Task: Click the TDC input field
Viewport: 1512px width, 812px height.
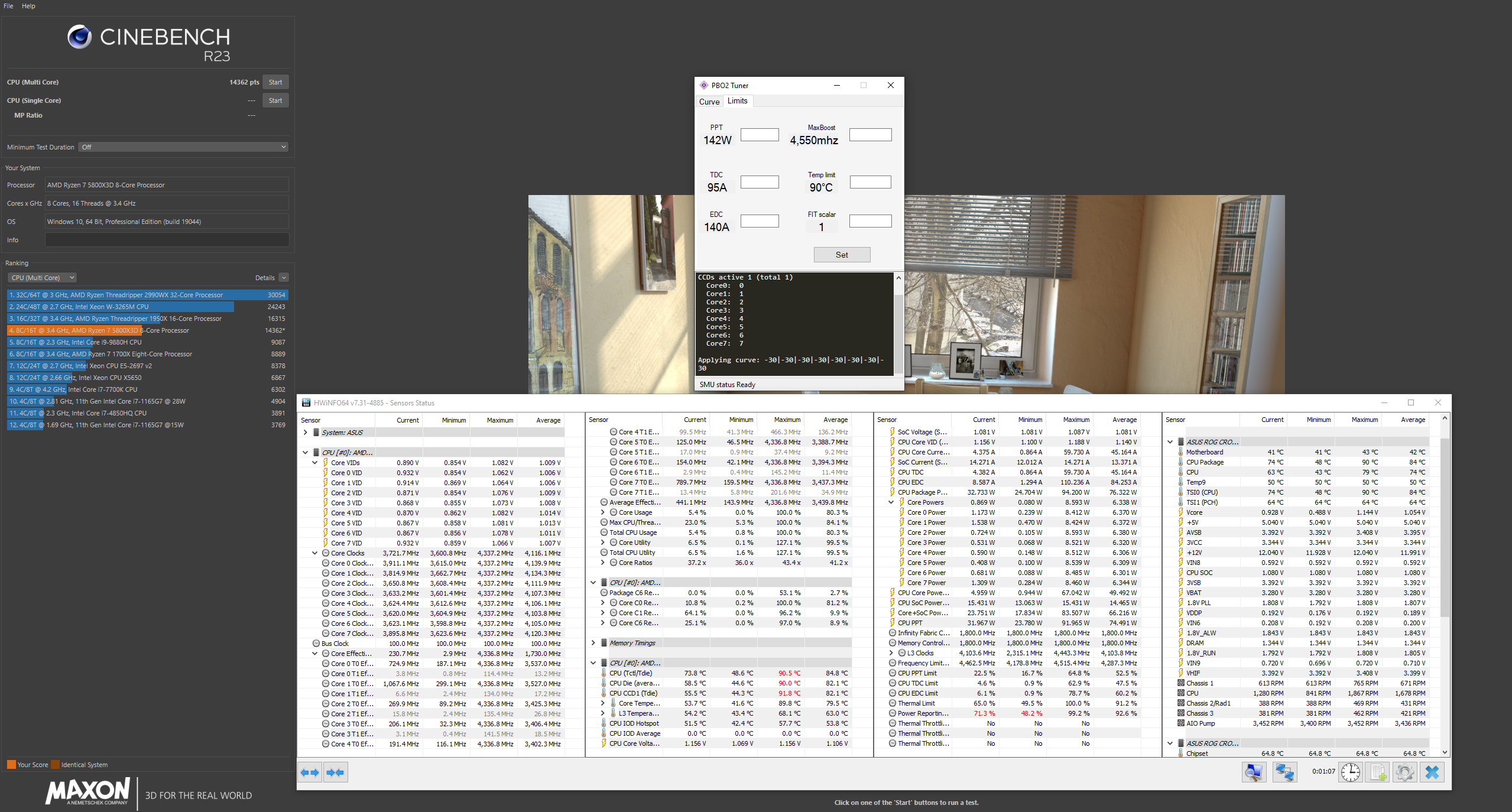Action: 760,182
